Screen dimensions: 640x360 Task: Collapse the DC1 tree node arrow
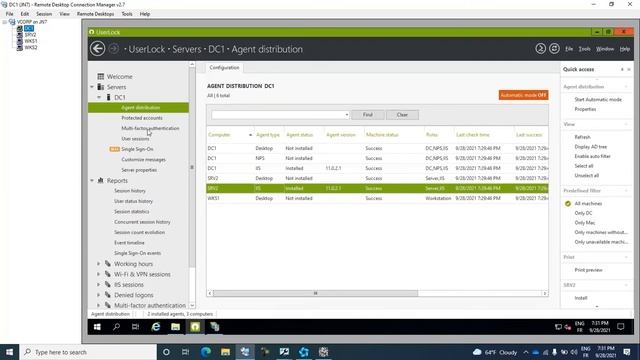(x=99, y=97)
